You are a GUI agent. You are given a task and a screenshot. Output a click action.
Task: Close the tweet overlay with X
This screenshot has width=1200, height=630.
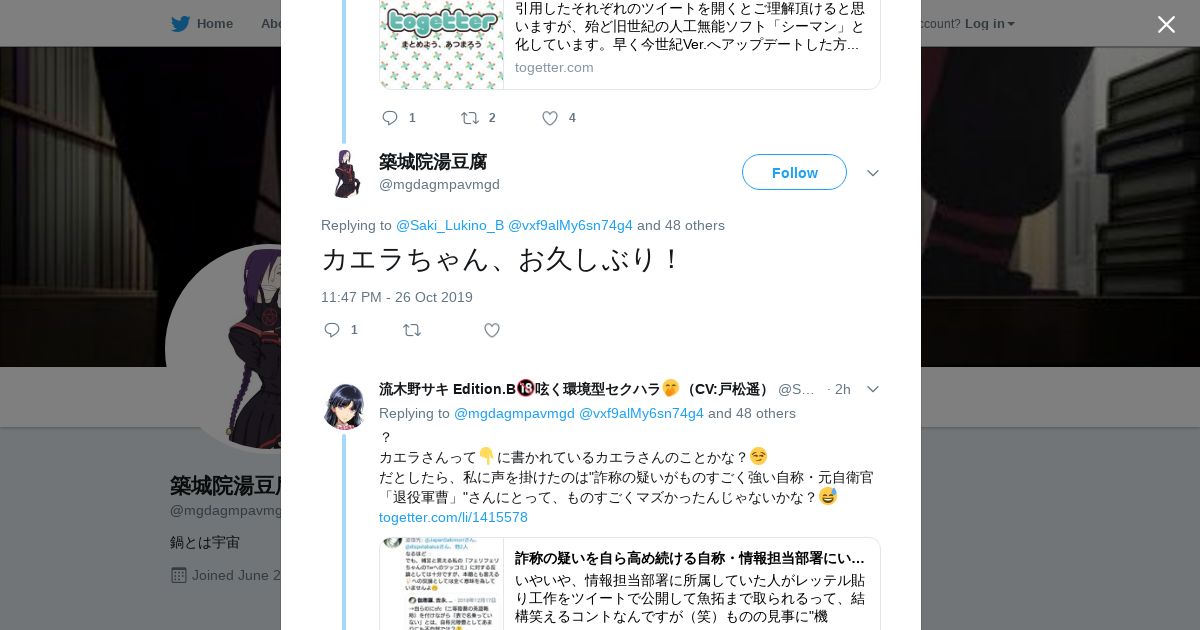click(1166, 24)
